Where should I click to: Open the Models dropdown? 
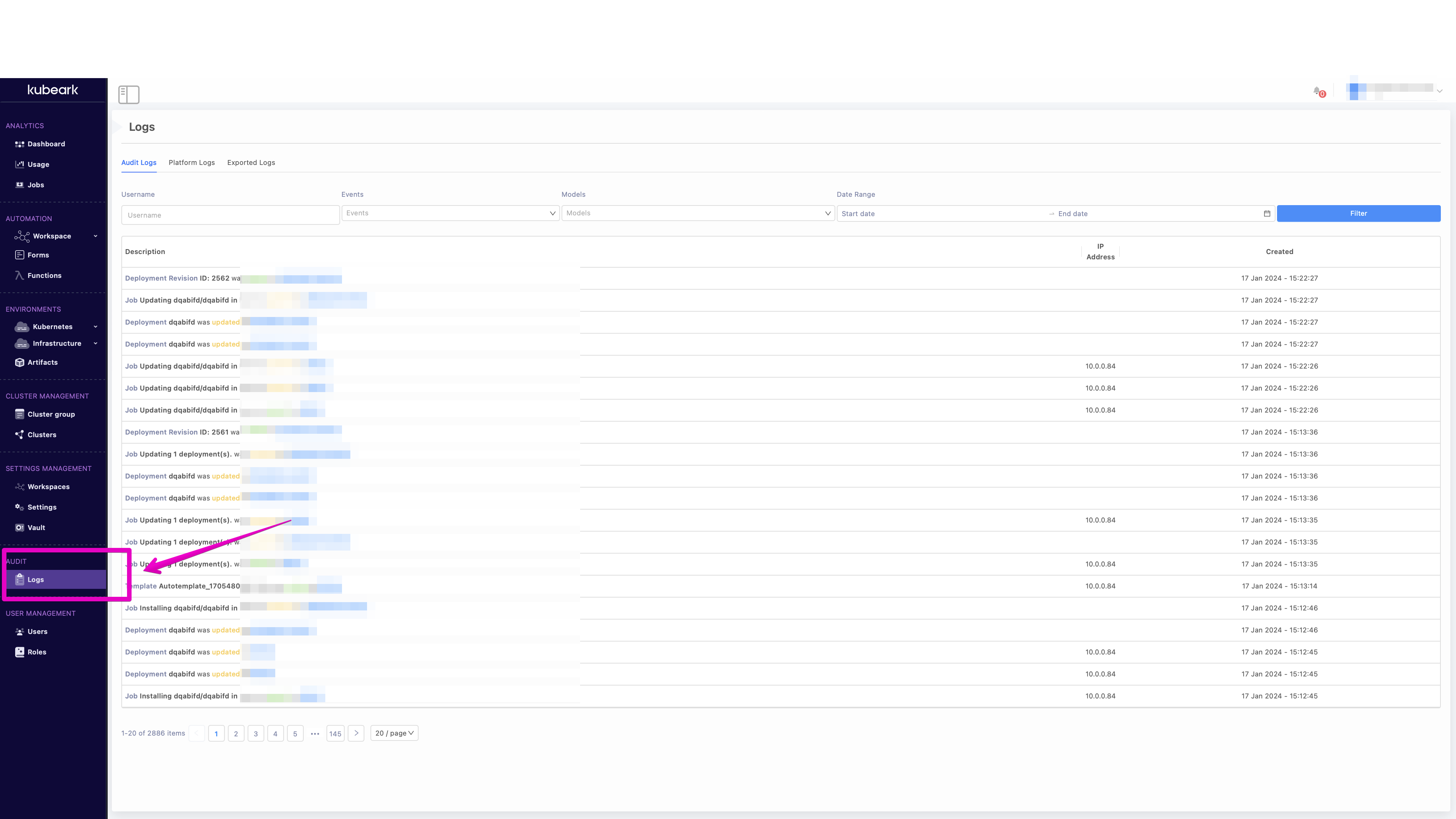point(698,213)
